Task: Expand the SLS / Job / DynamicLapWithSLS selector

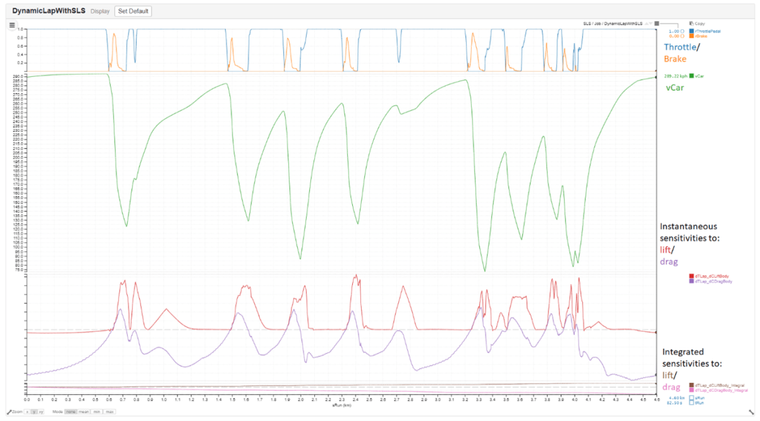Action: [x=615, y=21]
